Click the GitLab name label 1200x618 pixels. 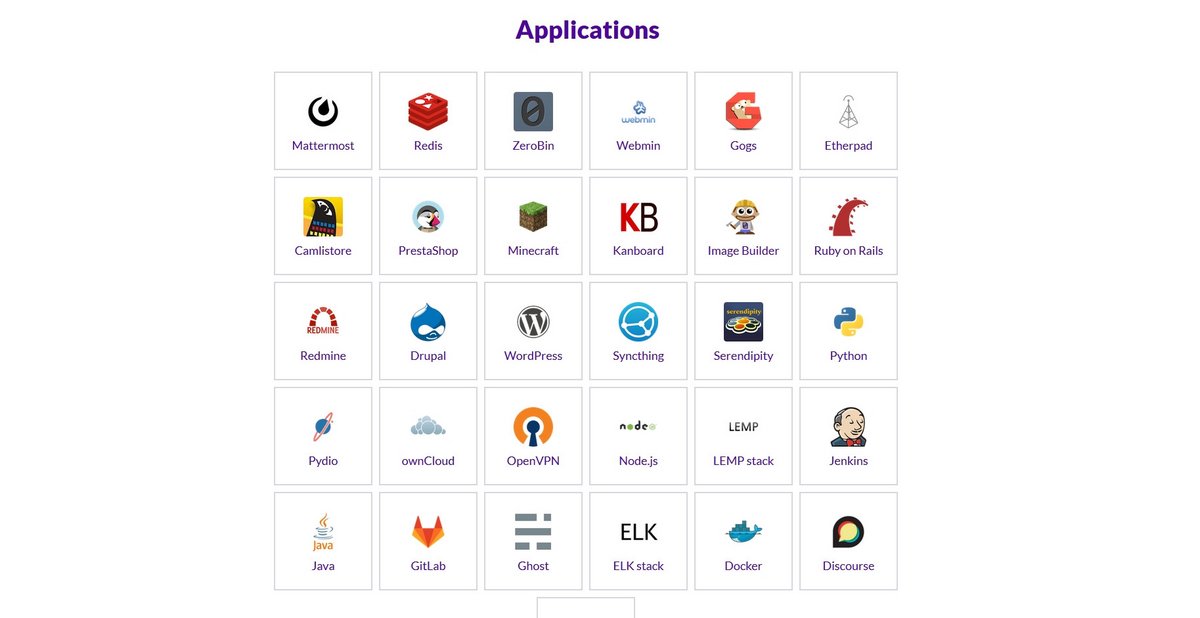[428, 566]
